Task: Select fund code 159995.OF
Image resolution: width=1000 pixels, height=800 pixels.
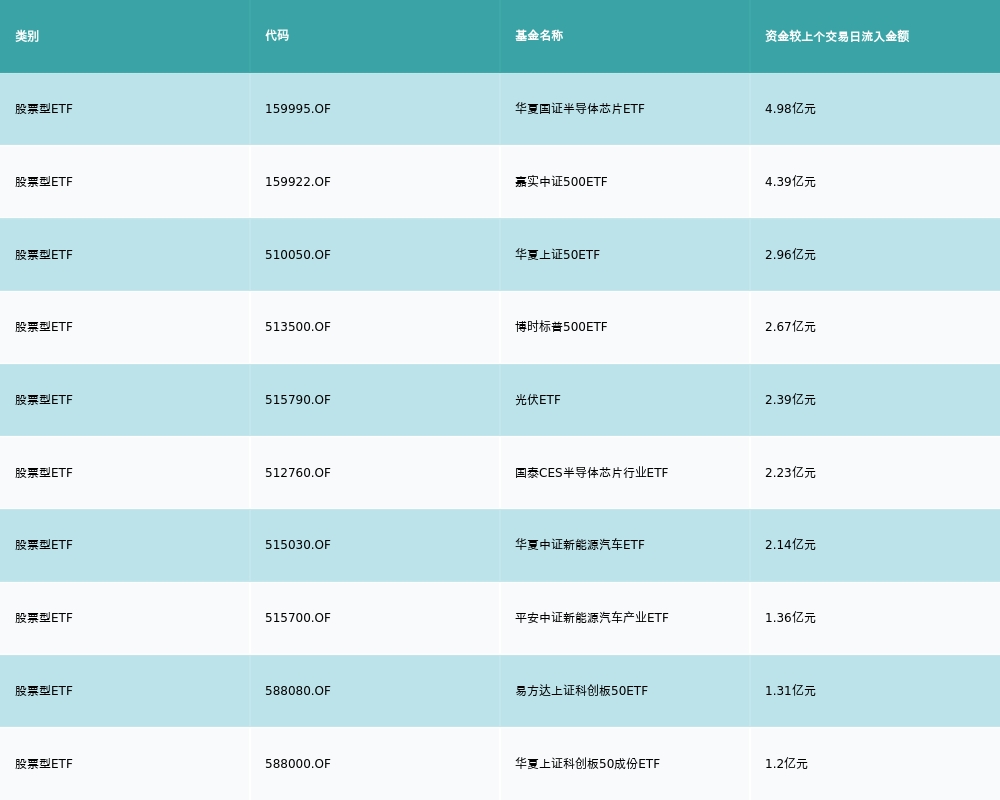Action: pyautogui.click(x=298, y=109)
